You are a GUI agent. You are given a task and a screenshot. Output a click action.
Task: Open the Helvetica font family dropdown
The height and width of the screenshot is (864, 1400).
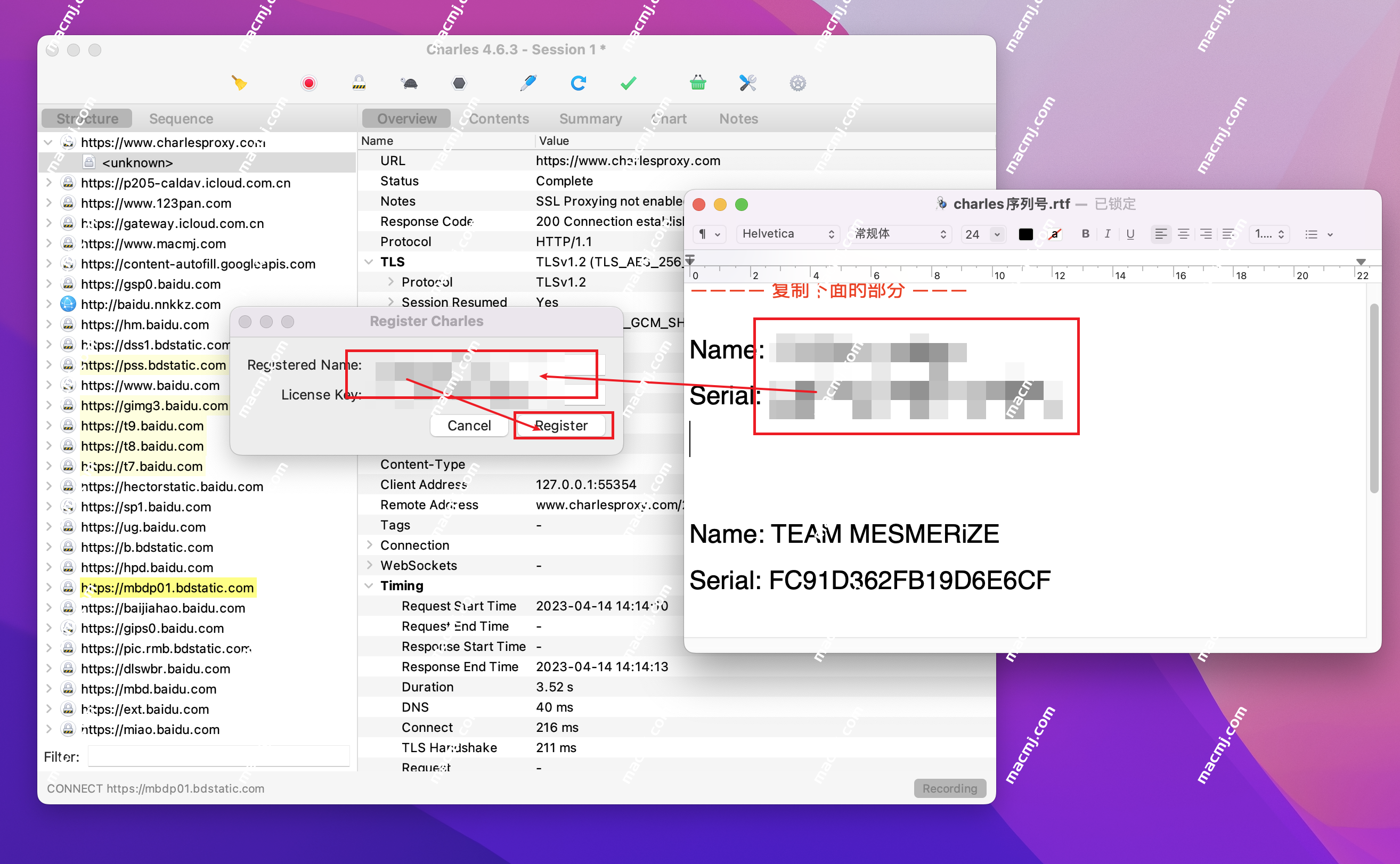click(787, 234)
